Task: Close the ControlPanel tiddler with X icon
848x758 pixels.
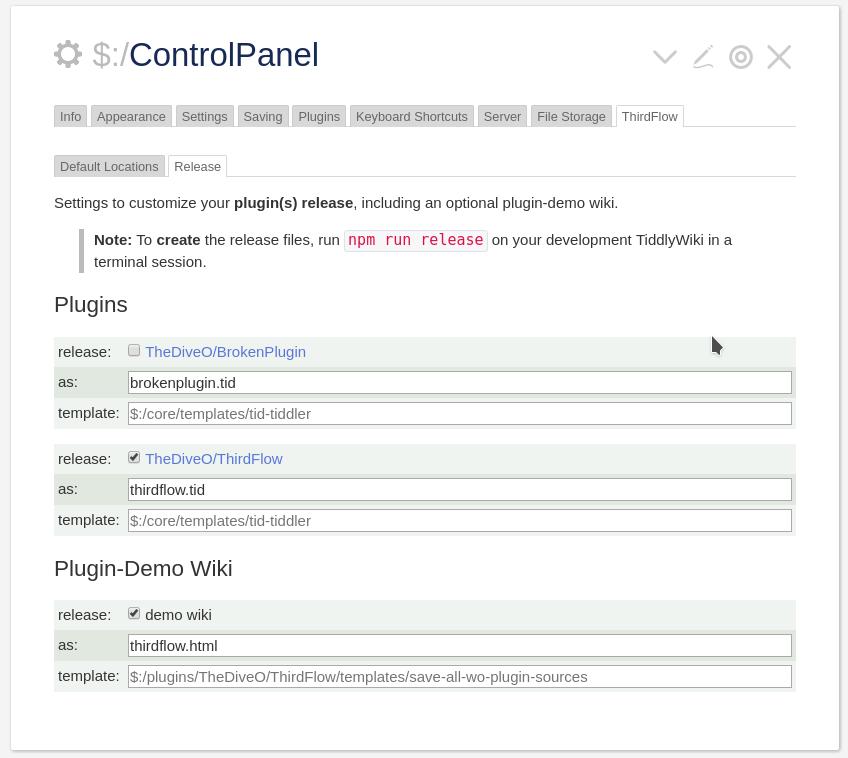Action: tap(779, 57)
